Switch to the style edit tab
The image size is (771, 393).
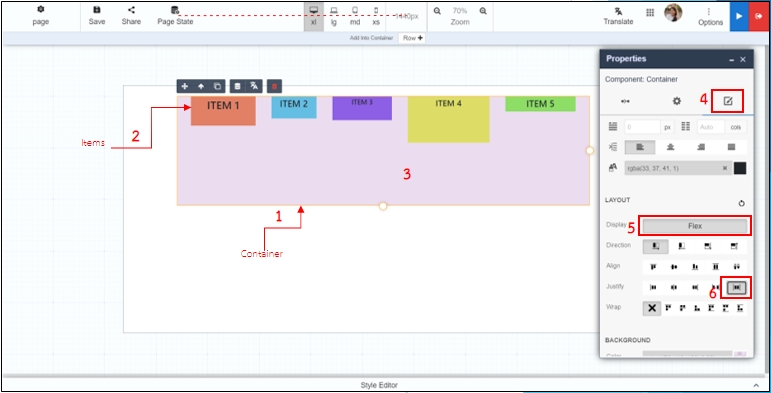coord(728,101)
